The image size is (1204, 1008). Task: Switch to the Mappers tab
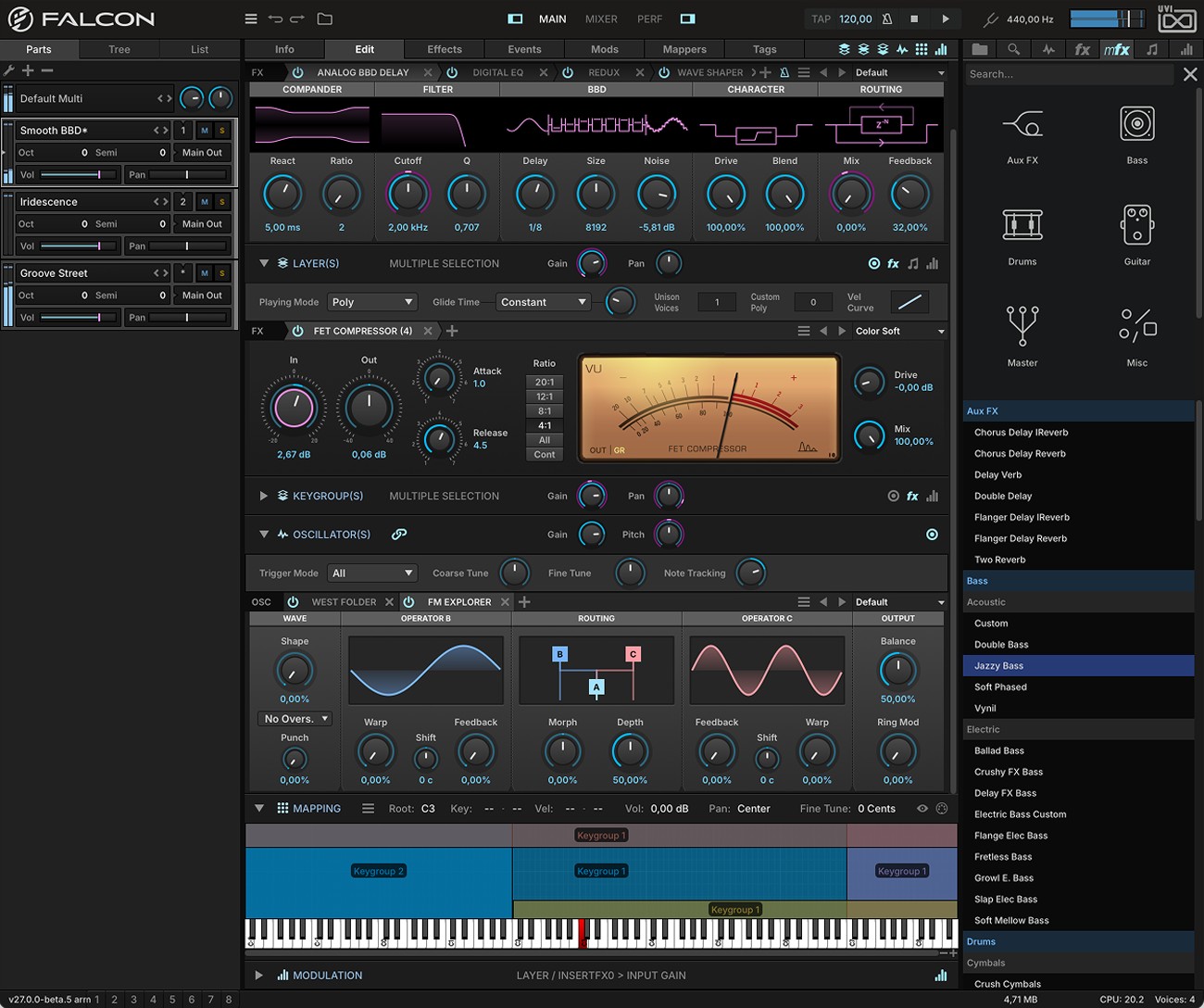coord(684,49)
